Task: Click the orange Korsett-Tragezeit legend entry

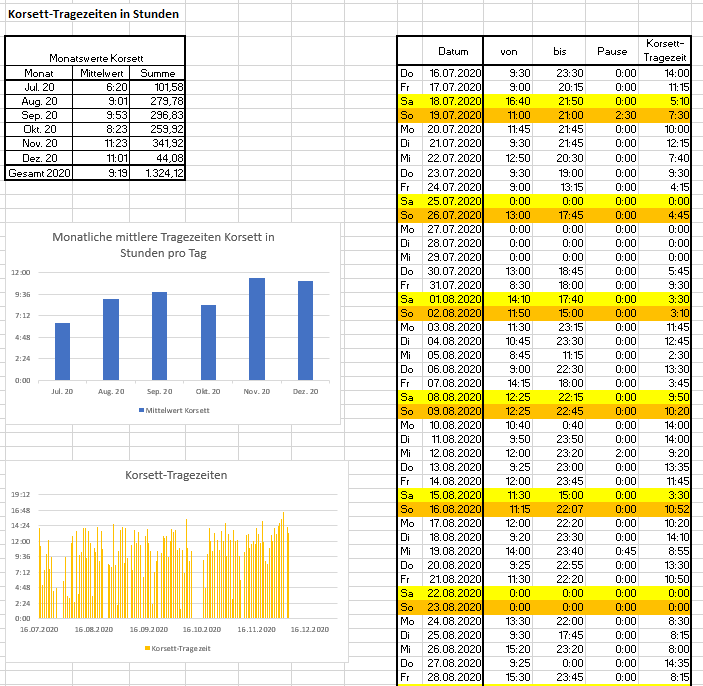Action: [178, 648]
